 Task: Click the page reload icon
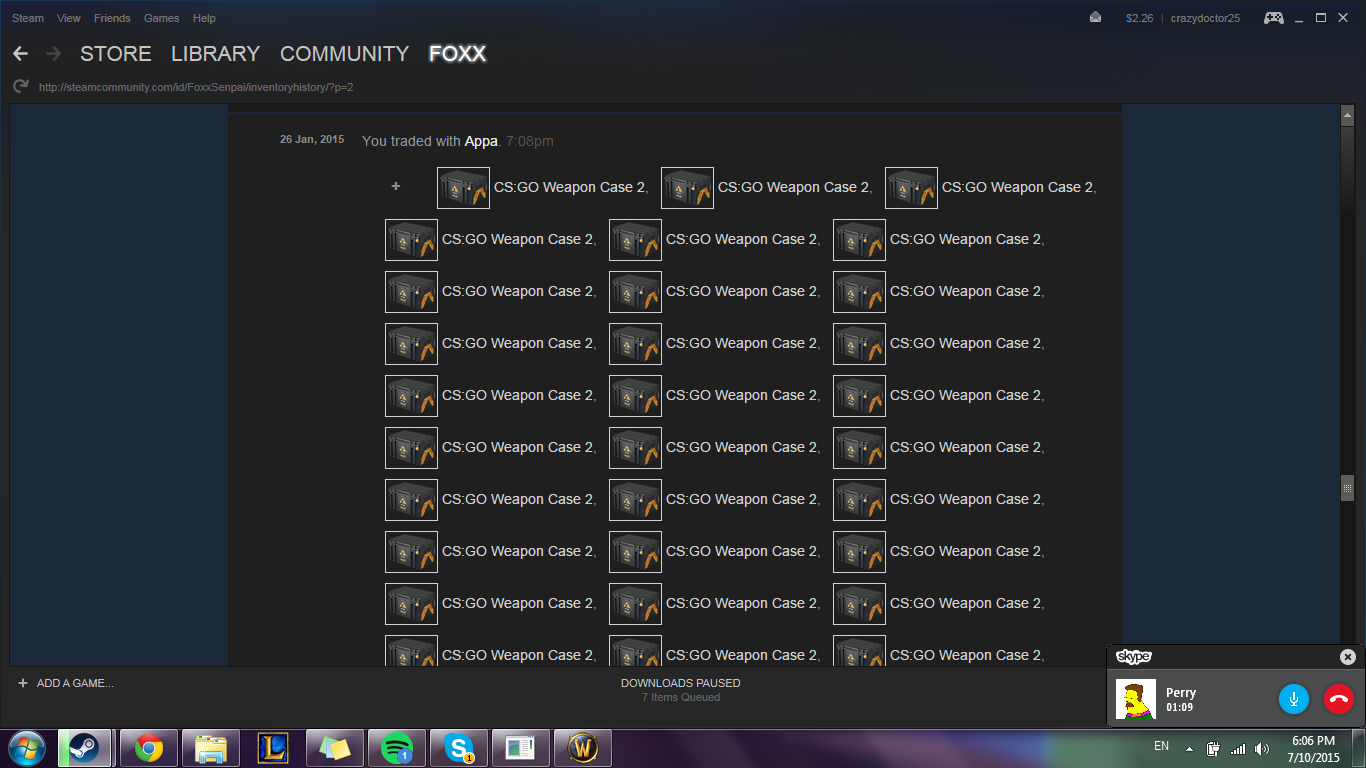click(x=20, y=87)
